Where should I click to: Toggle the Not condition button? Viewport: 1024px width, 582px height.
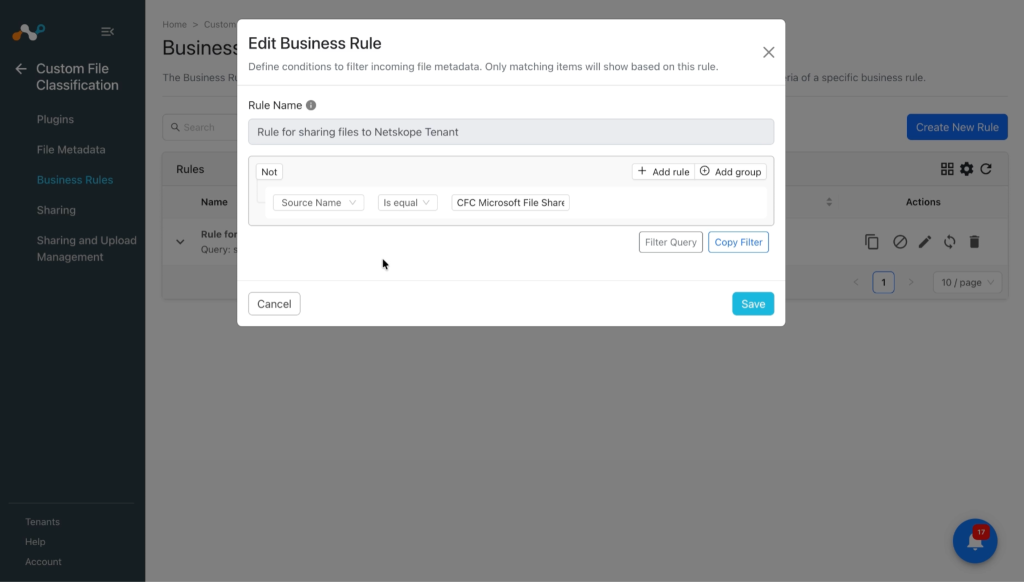269,172
